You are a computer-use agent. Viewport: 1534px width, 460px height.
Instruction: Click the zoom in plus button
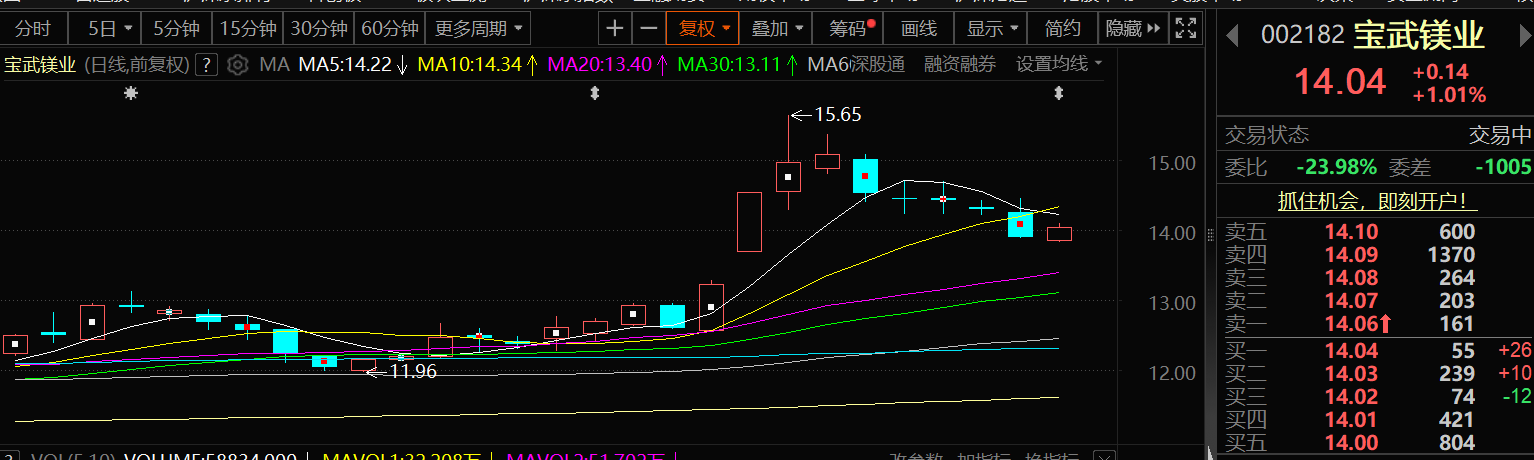(x=614, y=28)
